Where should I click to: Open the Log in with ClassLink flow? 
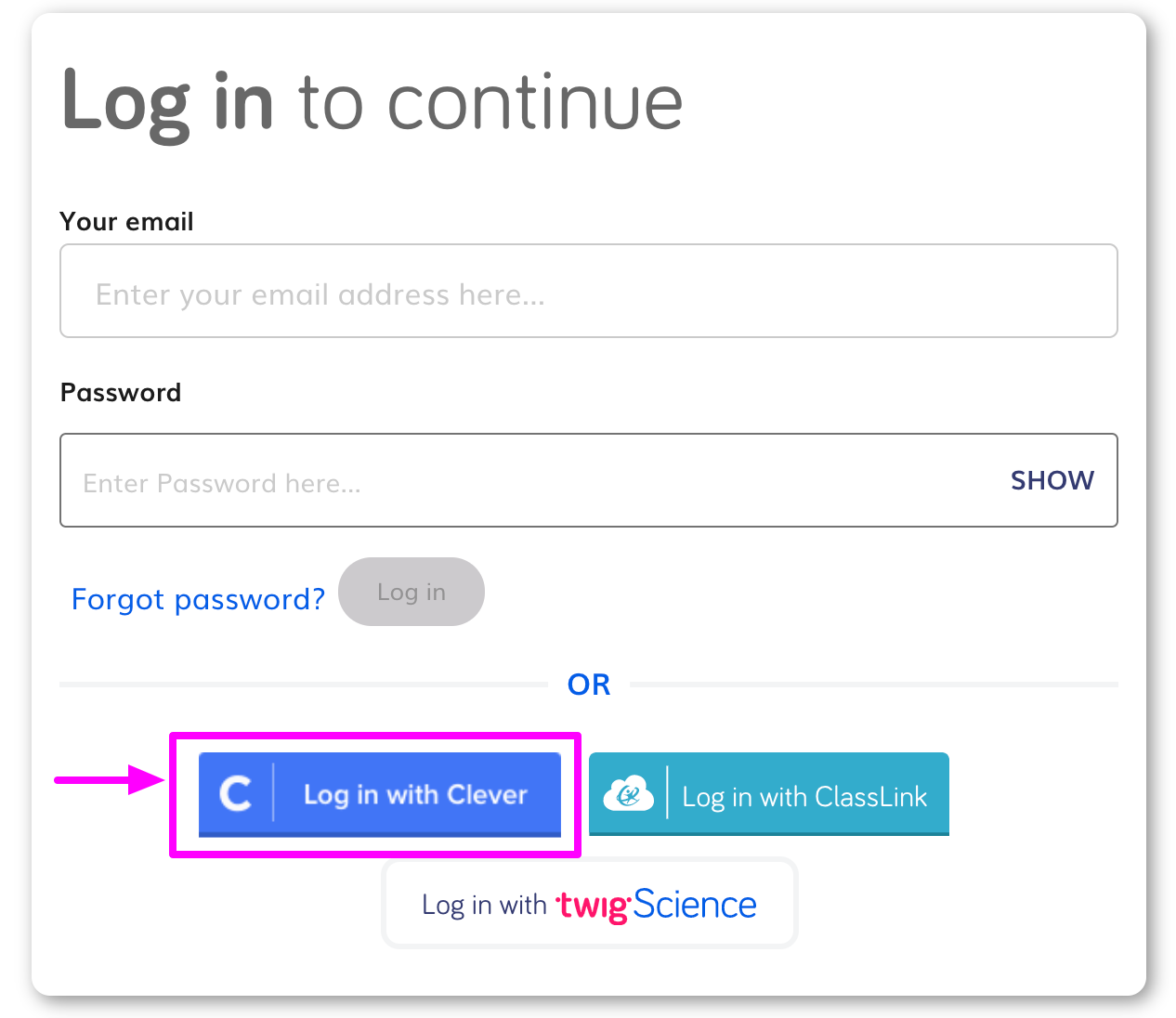coord(768,794)
